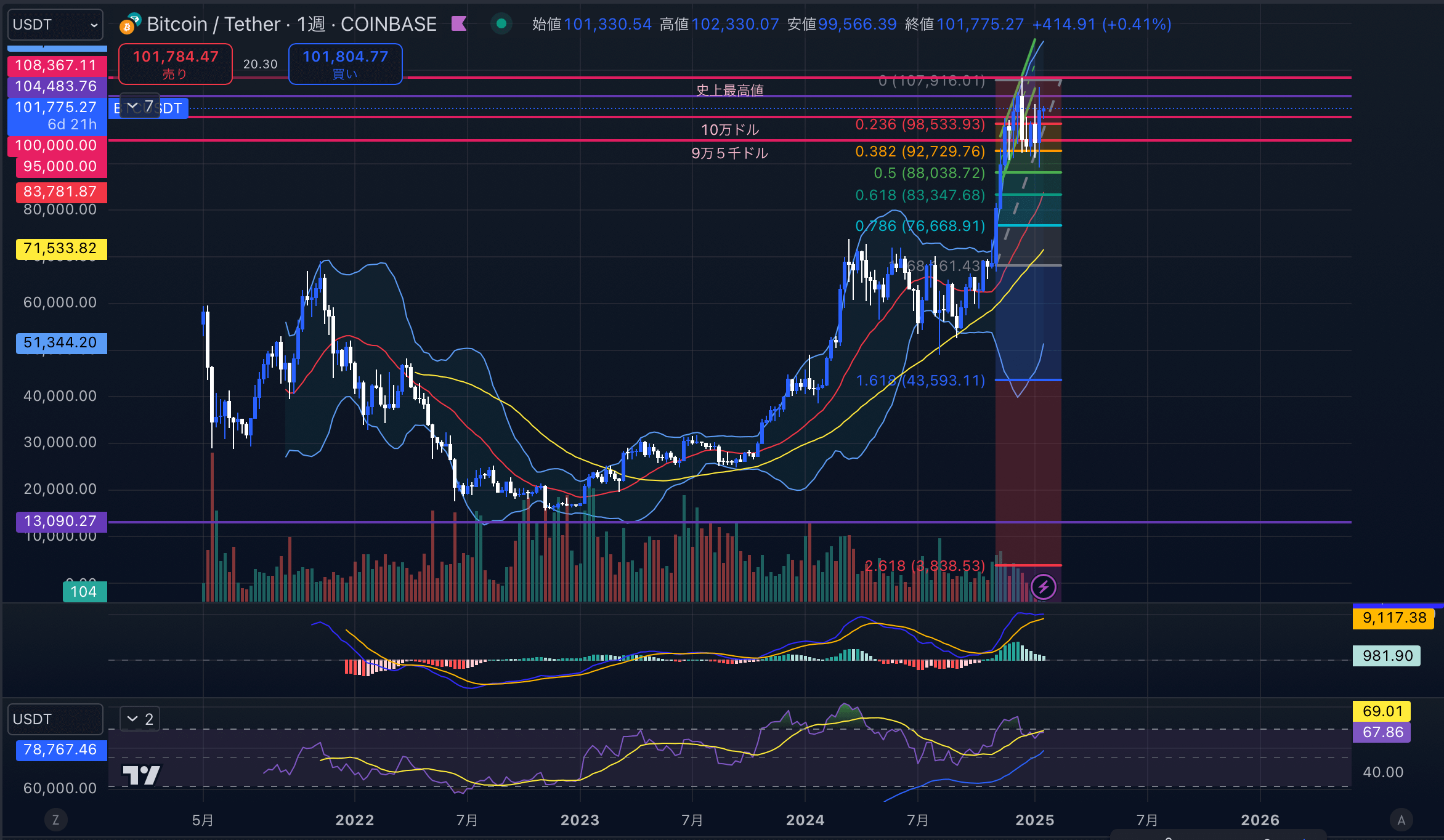Click the chart title Bitcoin / Tether

coord(214,24)
